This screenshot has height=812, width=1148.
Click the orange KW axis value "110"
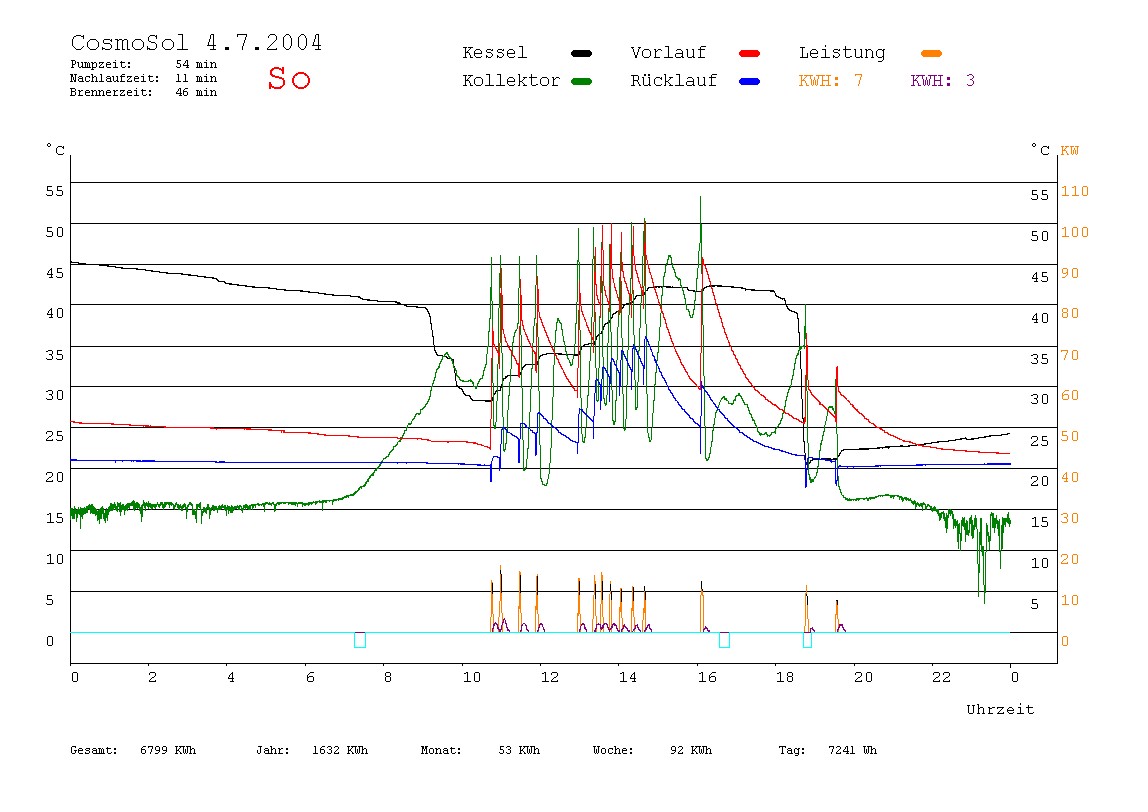pyautogui.click(x=1075, y=191)
